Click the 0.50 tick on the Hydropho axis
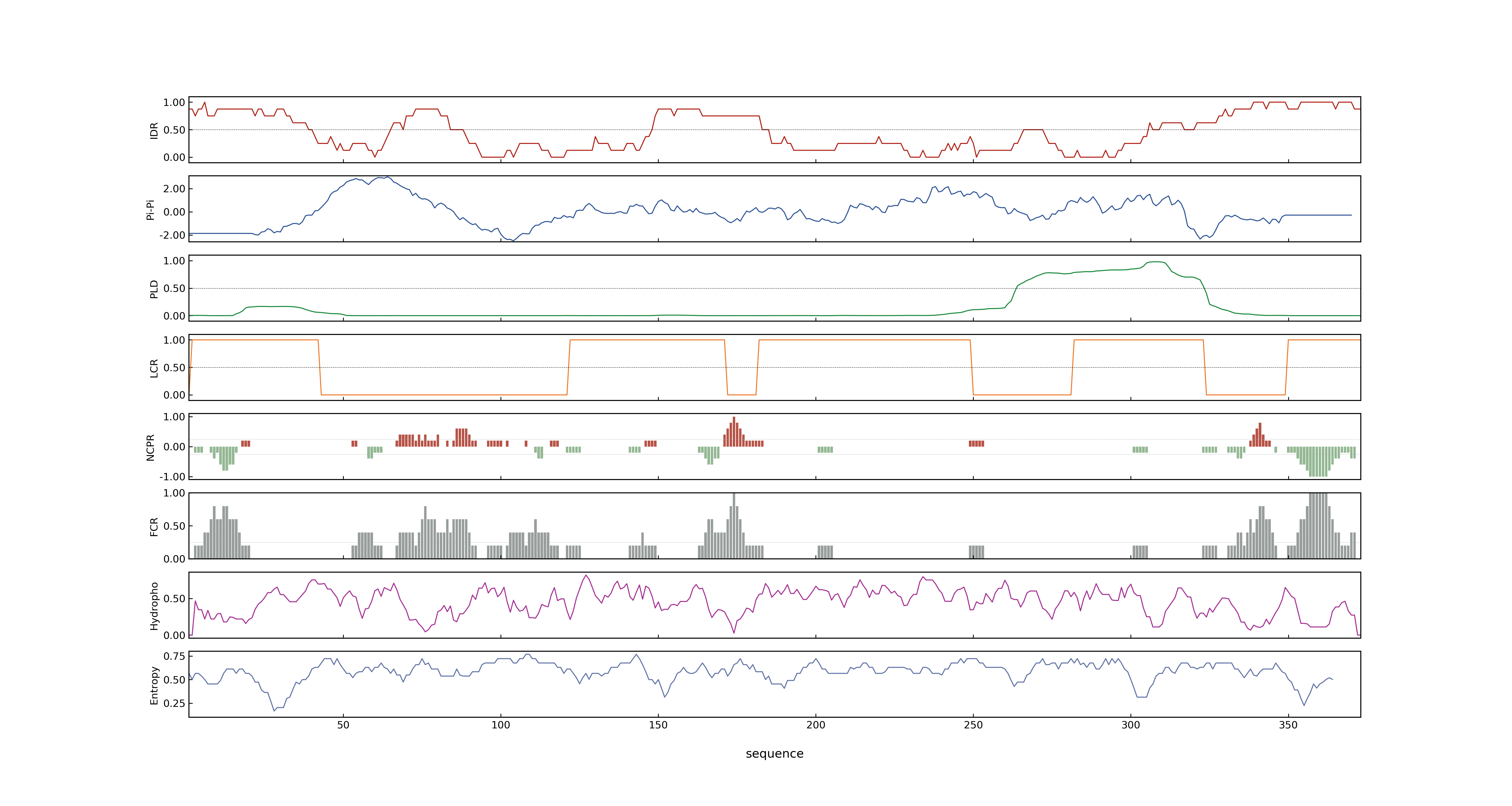The width and height of the screenshot is (1512, 806). pos(174,599)
